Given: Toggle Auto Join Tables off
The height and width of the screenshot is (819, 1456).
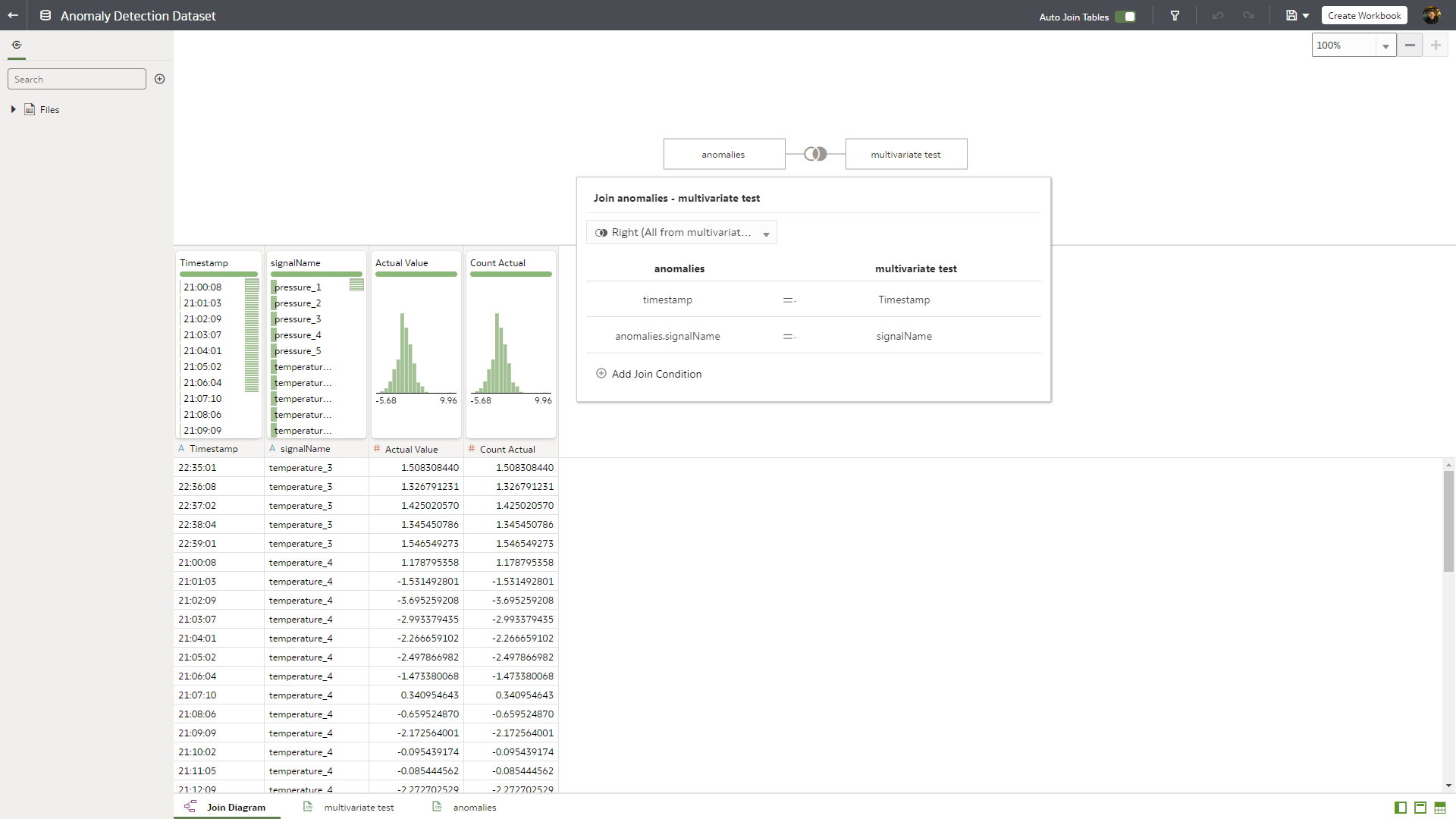Looking at the screenshot, I should tap(1125, 15).
